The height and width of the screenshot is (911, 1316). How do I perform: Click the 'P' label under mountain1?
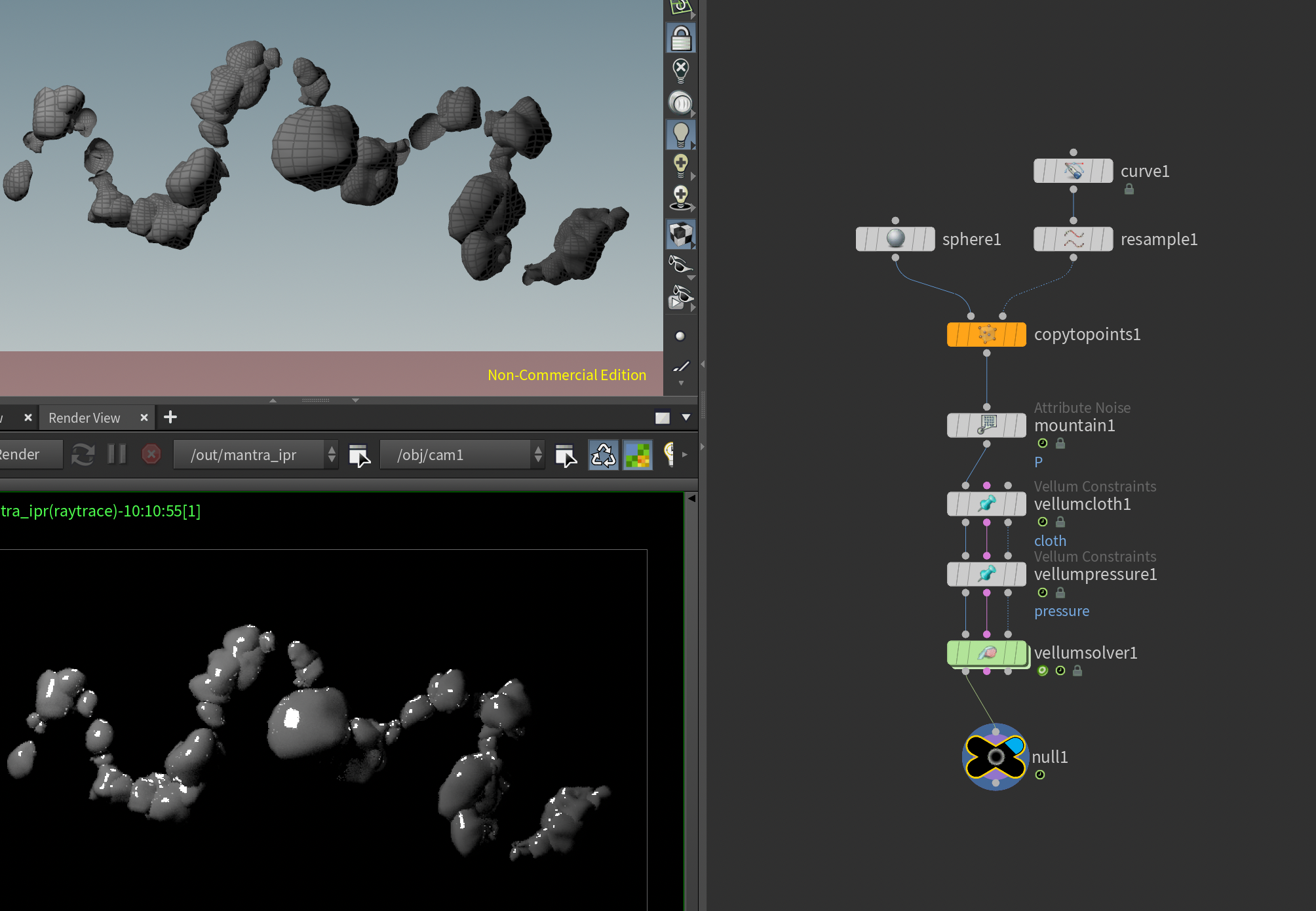[x=1038, y=462]
